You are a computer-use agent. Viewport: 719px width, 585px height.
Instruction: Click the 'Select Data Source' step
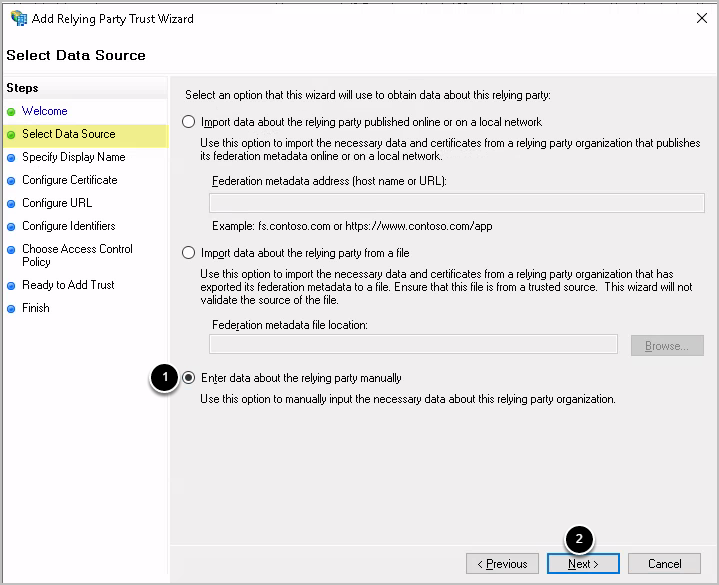coord(69,134)
